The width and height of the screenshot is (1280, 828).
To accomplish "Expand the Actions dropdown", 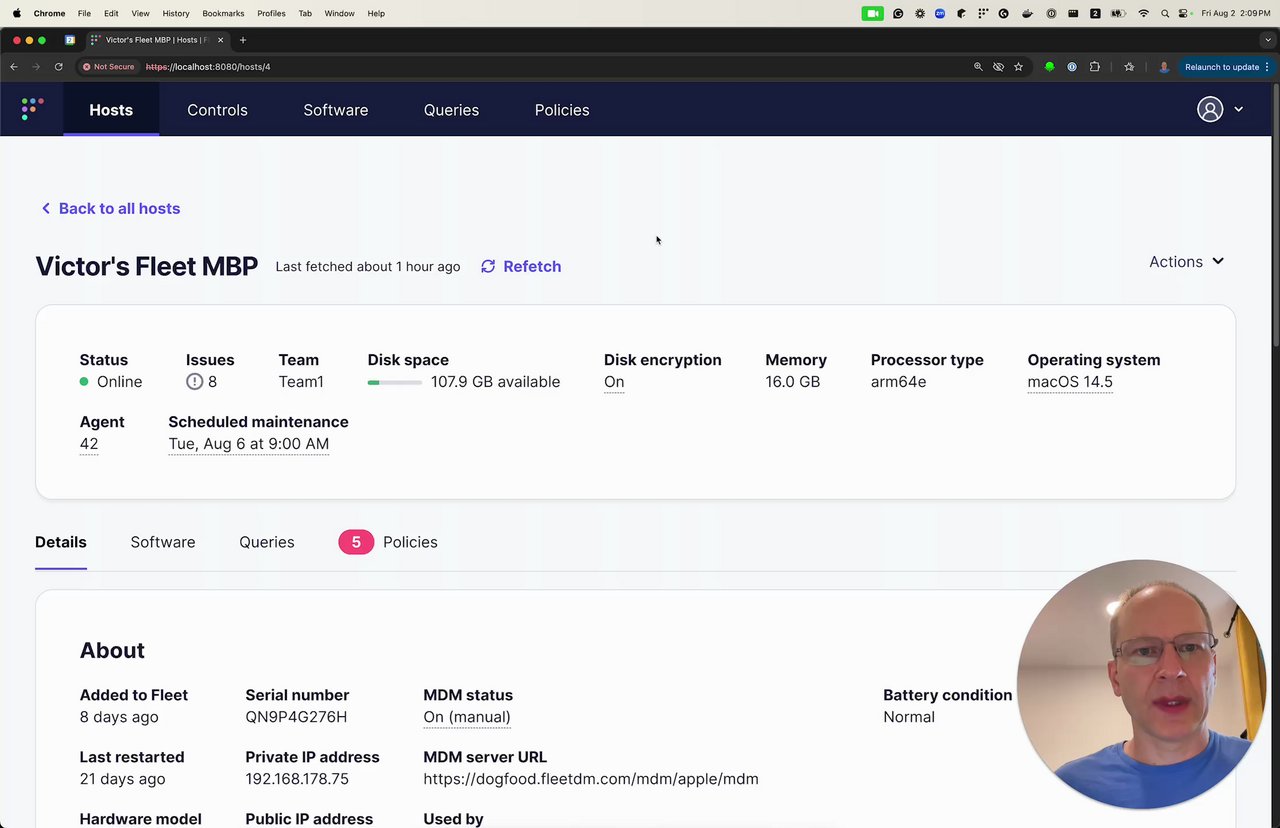I will (x=1186, y=261).
